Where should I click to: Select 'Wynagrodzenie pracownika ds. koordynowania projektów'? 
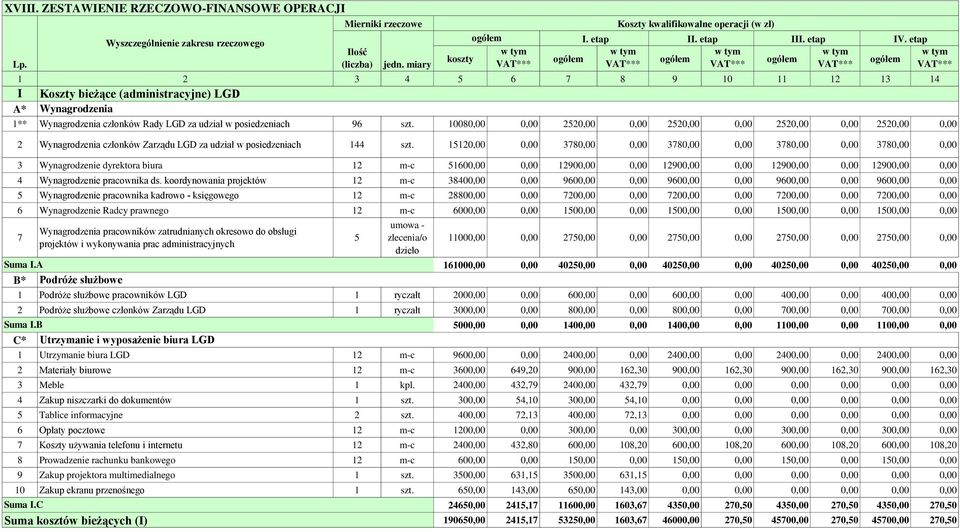coord(153,181)
